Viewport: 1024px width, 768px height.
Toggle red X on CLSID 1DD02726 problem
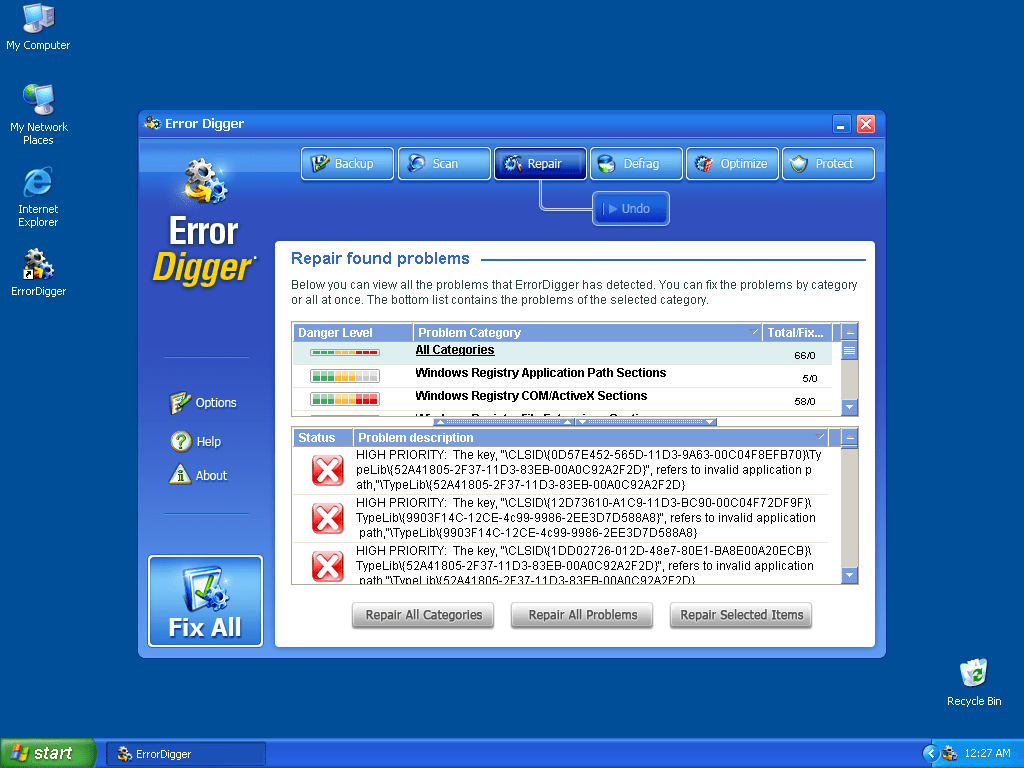(327, 565)
